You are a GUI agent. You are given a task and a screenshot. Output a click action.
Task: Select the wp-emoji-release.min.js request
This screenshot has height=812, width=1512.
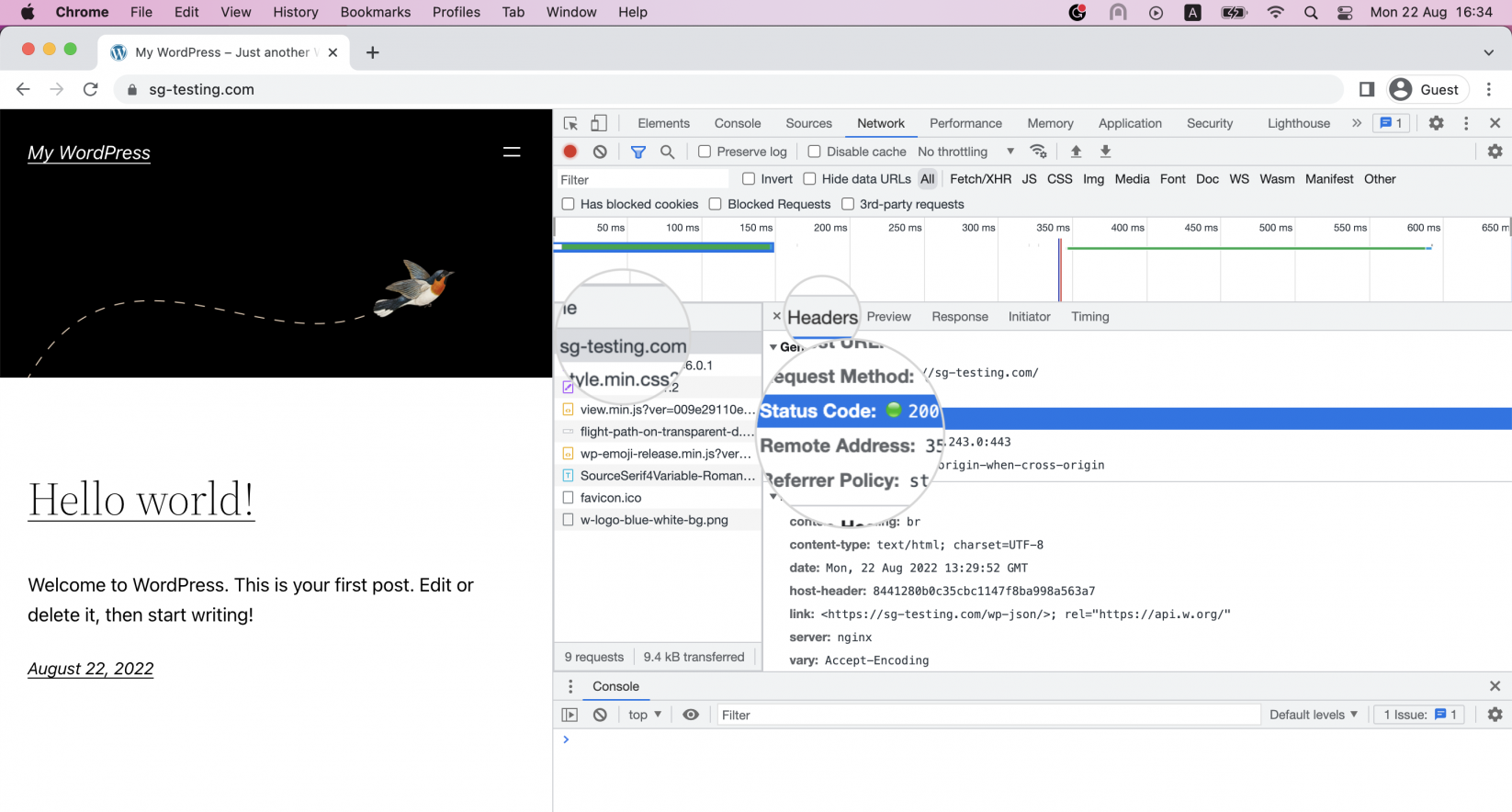(x=658, y=454)
